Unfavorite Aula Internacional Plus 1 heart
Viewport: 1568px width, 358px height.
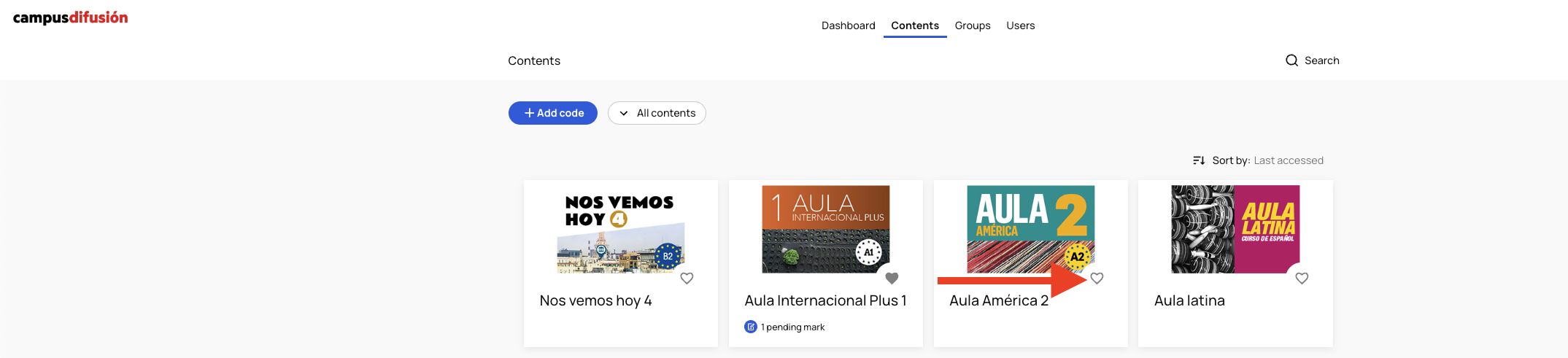(892, 278)
